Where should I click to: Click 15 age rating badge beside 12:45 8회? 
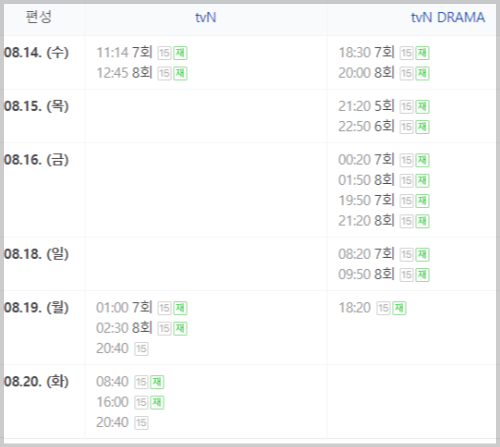(x=164, y=73)
